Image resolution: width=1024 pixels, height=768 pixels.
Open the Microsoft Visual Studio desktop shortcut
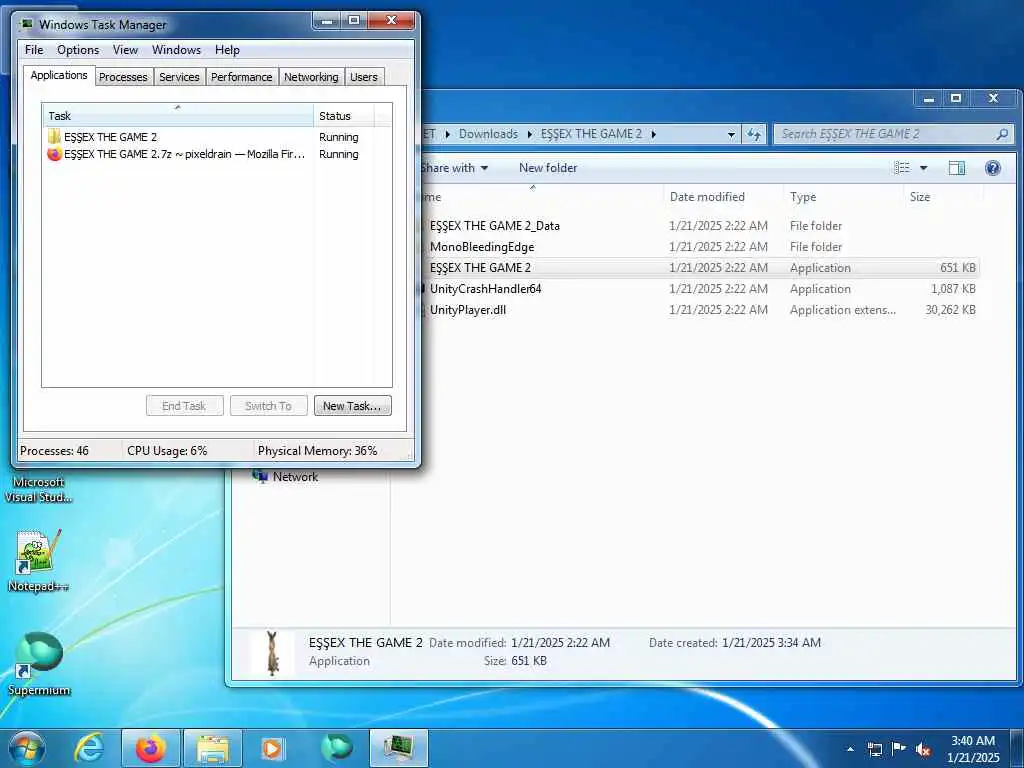pyautogui.click(x=38, y=489)
